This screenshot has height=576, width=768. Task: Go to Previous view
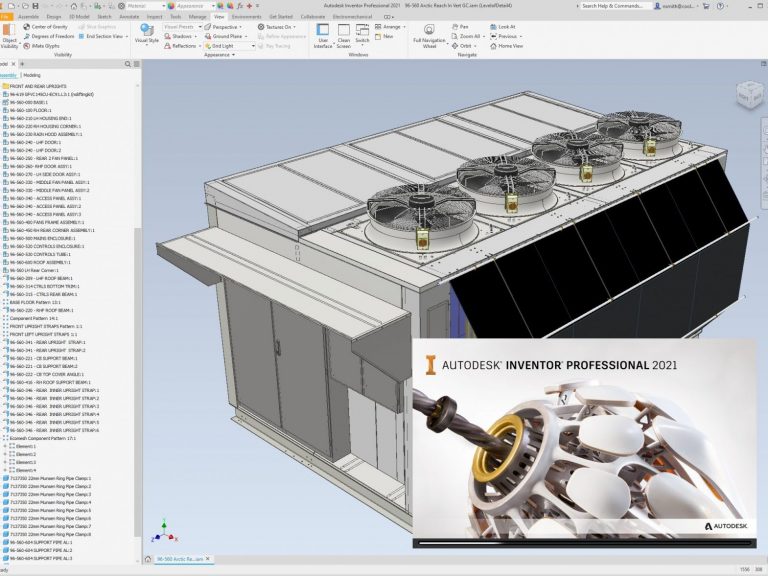(x=504, y=36)
